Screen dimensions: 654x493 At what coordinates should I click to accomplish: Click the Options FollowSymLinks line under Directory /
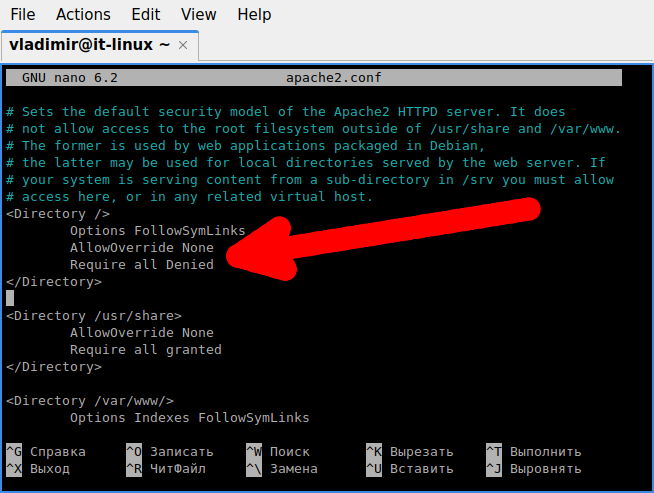point(158,231)
